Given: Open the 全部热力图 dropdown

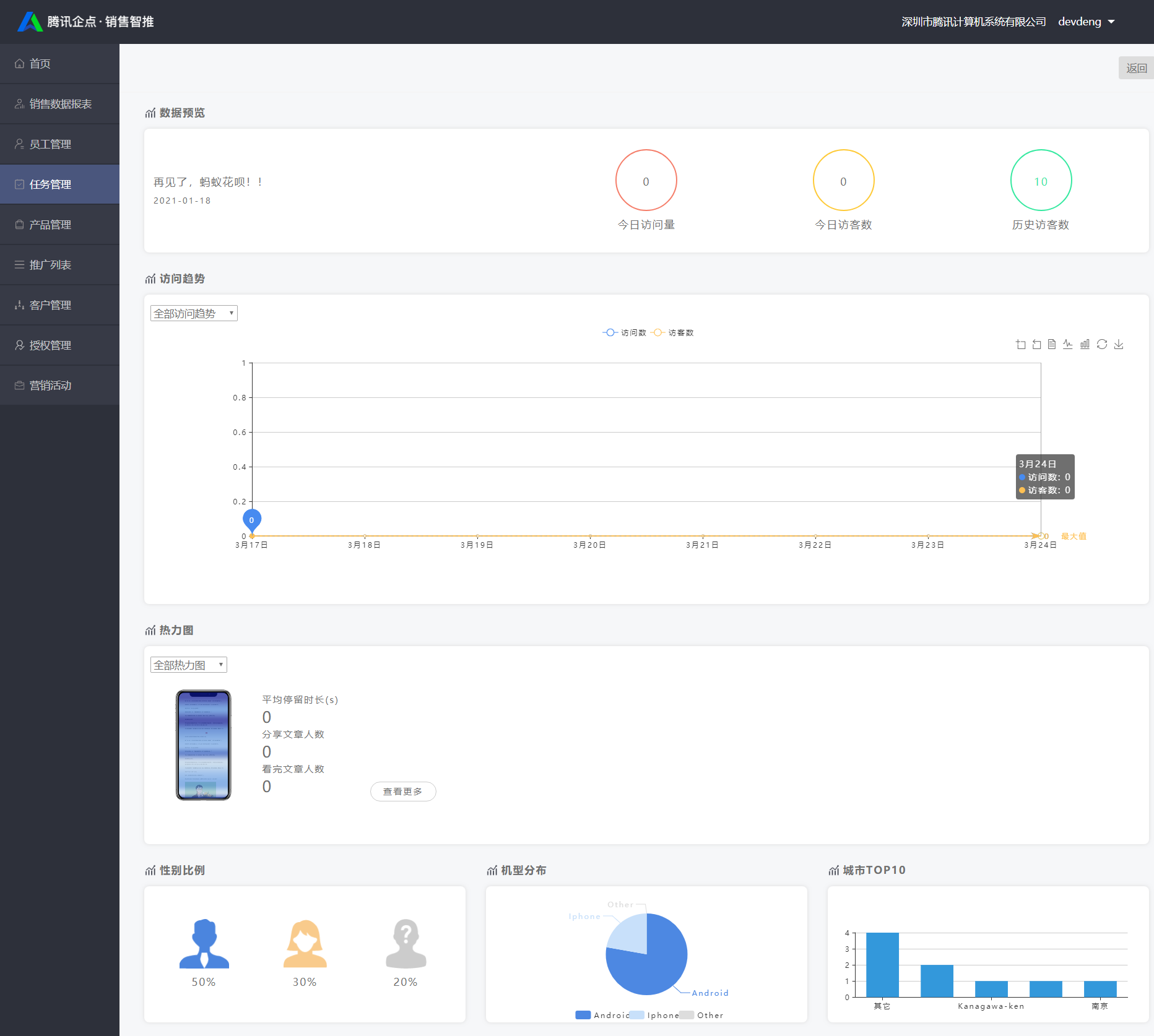Looking at the screenshot, I should pyautogui.click(x=189, y=665).
